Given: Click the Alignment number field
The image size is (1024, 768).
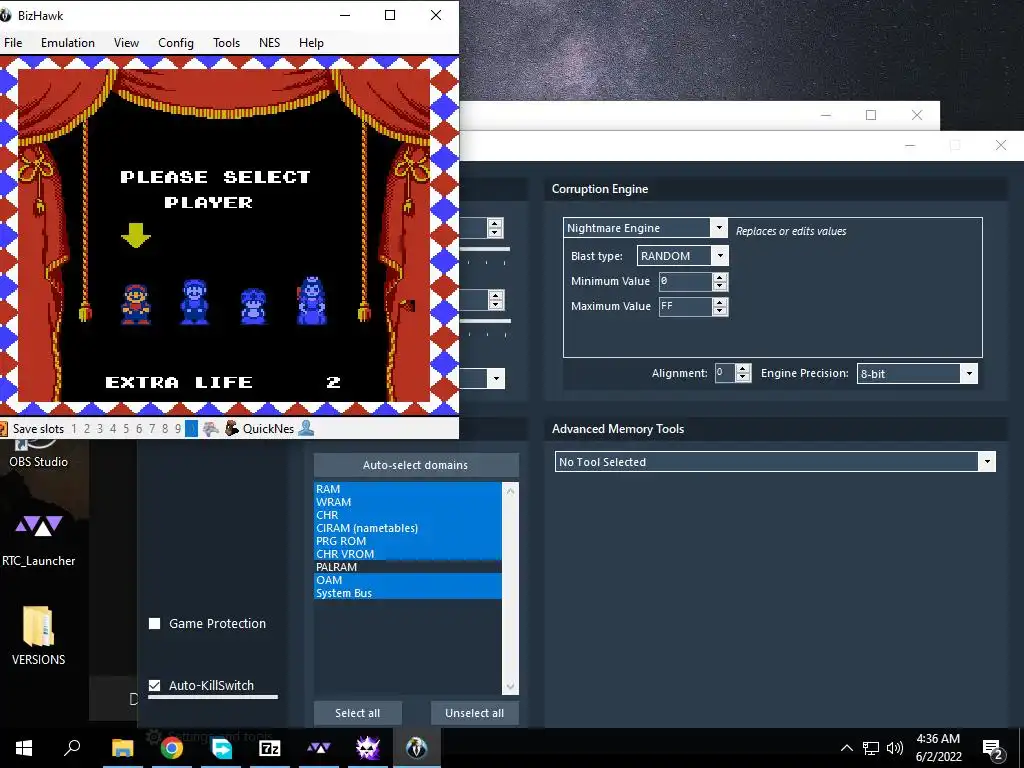Looking at the screenshot, I should click(x=725, y=373).
